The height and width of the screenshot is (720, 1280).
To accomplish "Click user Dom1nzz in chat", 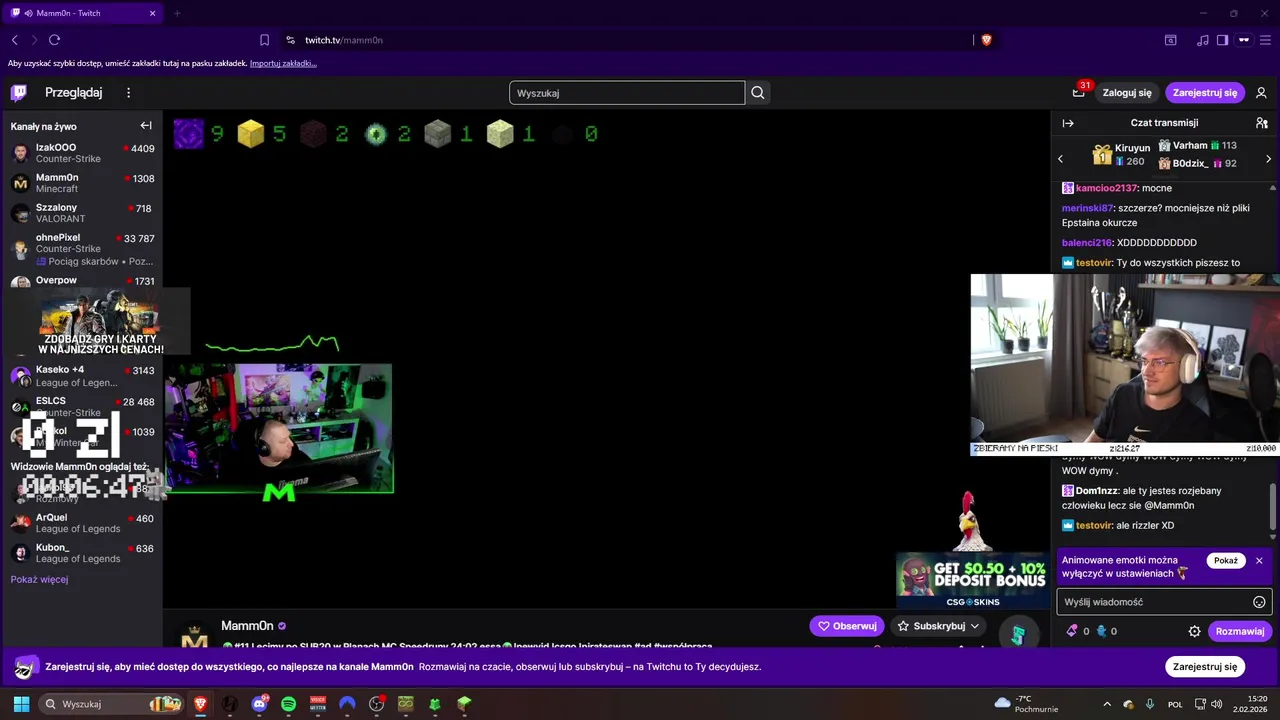I will coord(1099,491).
